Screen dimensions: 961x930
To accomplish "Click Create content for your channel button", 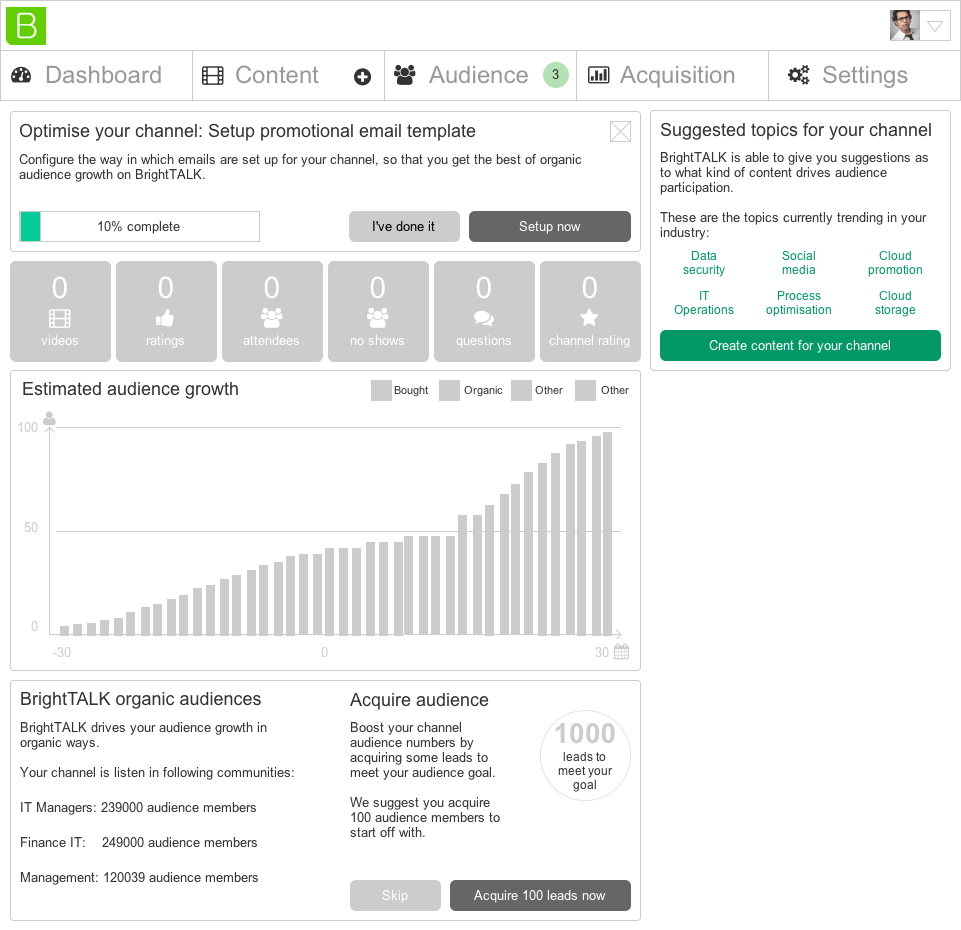I will point(800,346).
